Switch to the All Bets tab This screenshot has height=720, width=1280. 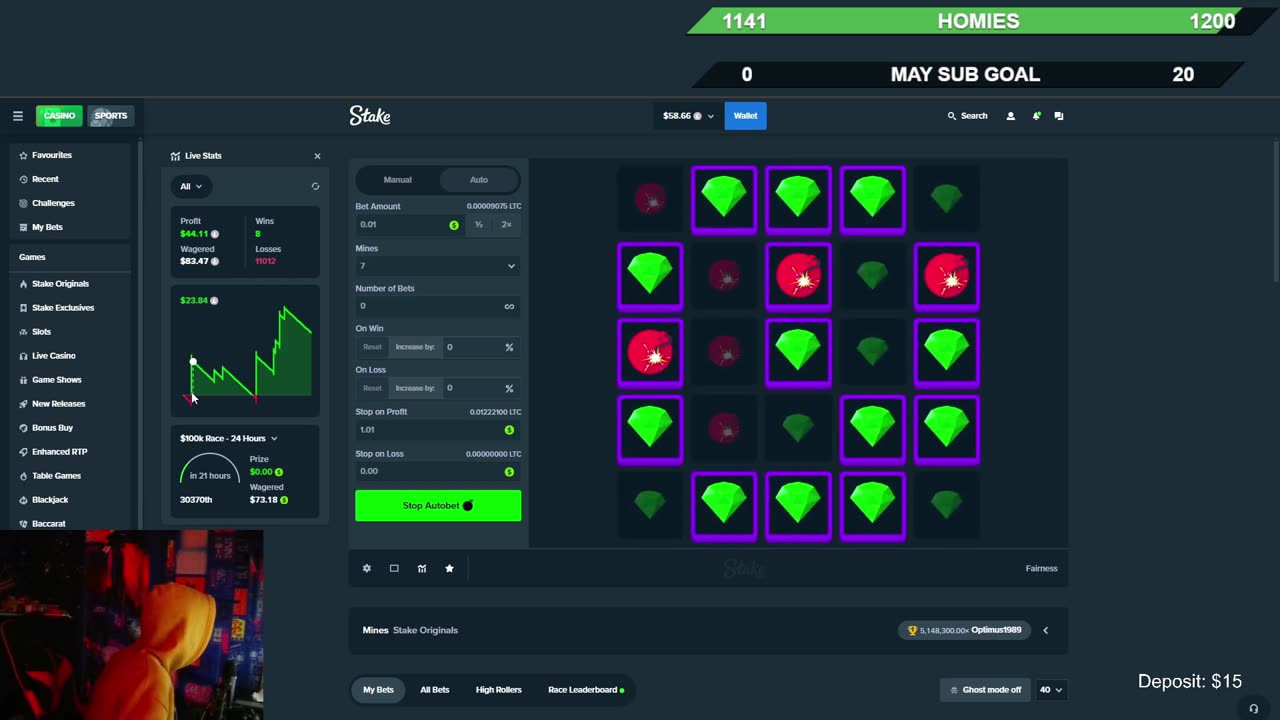coord(434,690)
